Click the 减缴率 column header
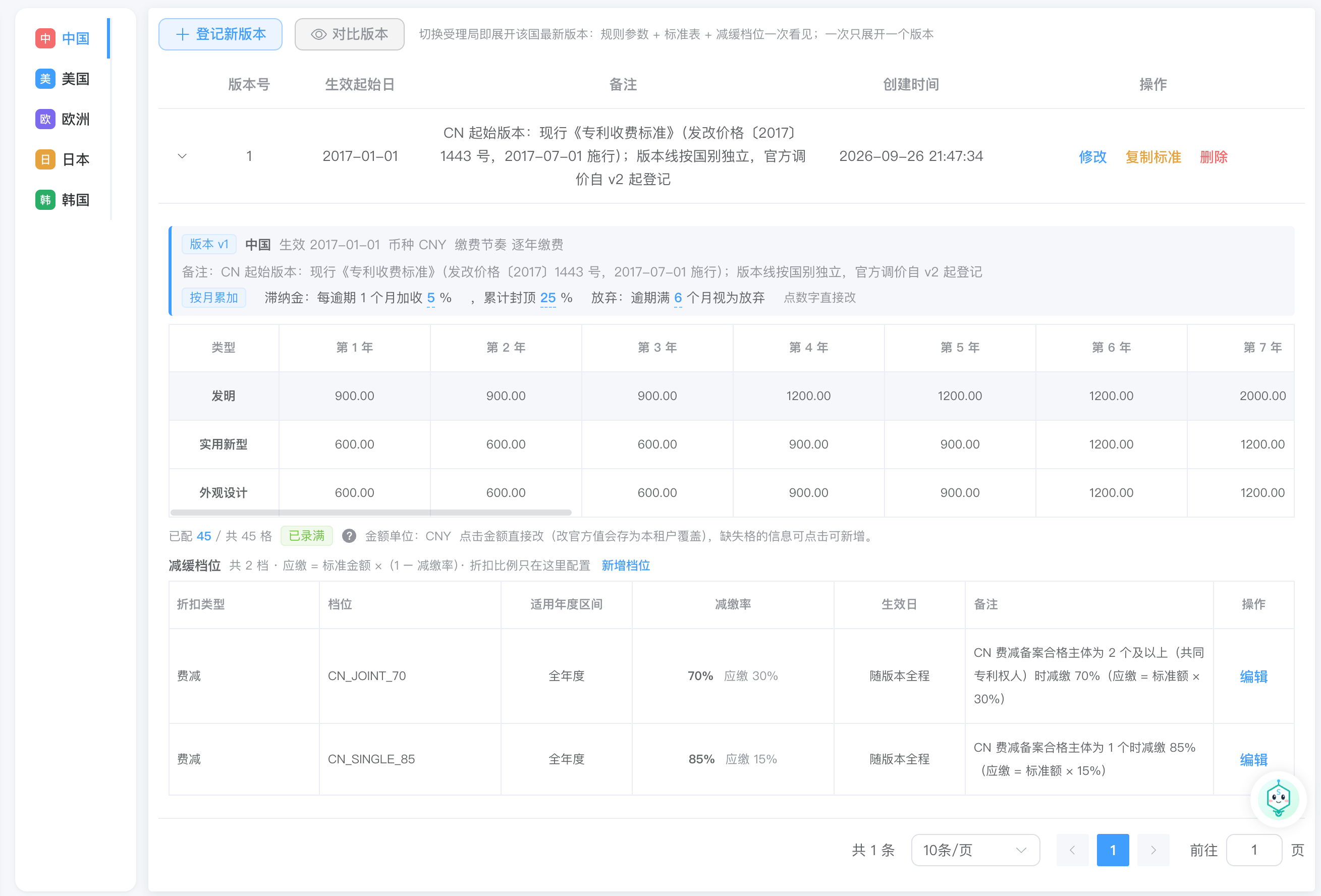Image resolution: width=1321 pixels, height=896 pixels. pos(733,604)
